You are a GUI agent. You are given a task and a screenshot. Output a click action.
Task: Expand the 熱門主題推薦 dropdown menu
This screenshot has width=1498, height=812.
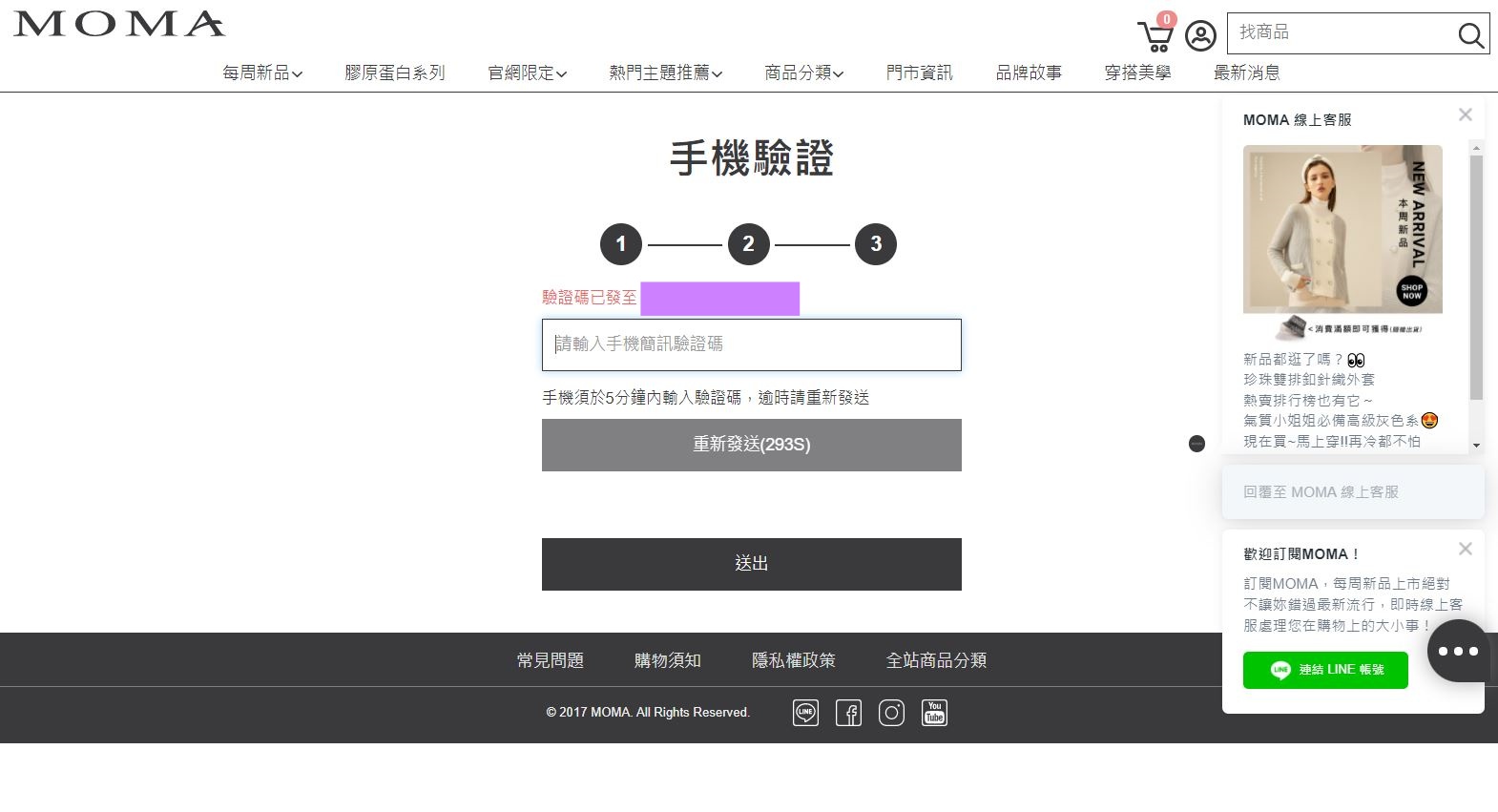click(666, 73)
